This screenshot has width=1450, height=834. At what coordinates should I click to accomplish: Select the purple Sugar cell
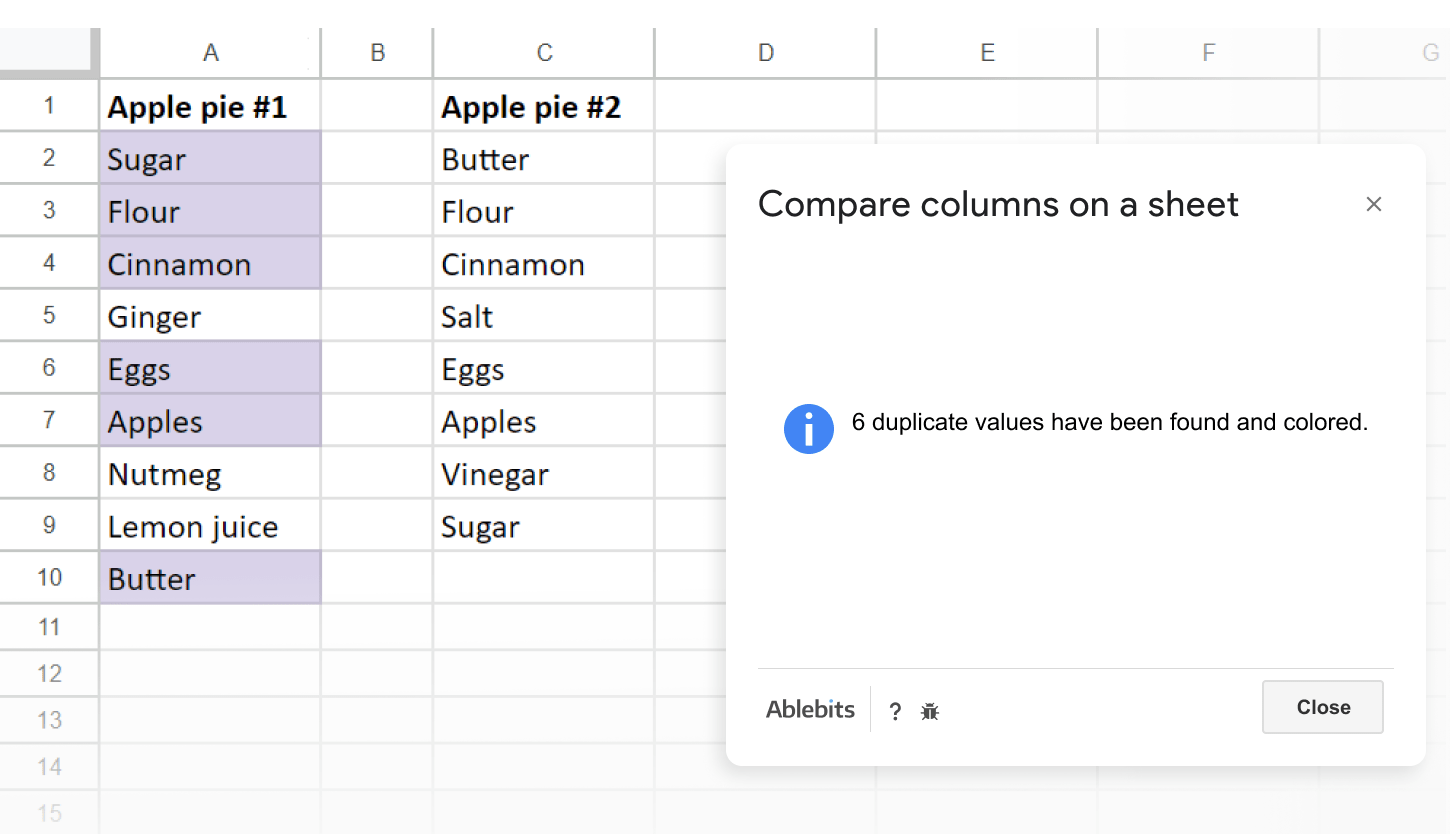[x=210, y=159]
